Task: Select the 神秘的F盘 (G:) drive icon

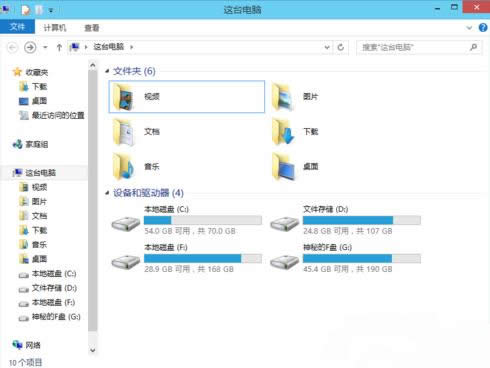Action: tap(285, 262)
